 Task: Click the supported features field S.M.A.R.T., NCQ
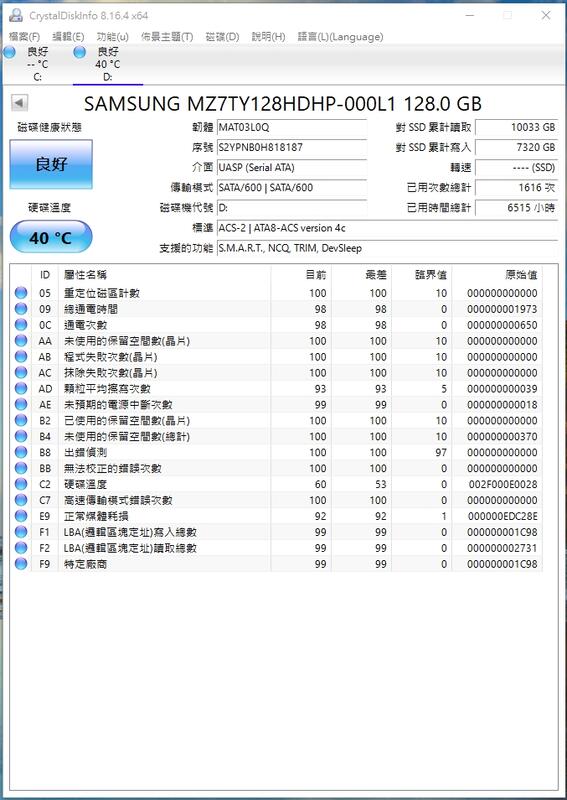388,248
